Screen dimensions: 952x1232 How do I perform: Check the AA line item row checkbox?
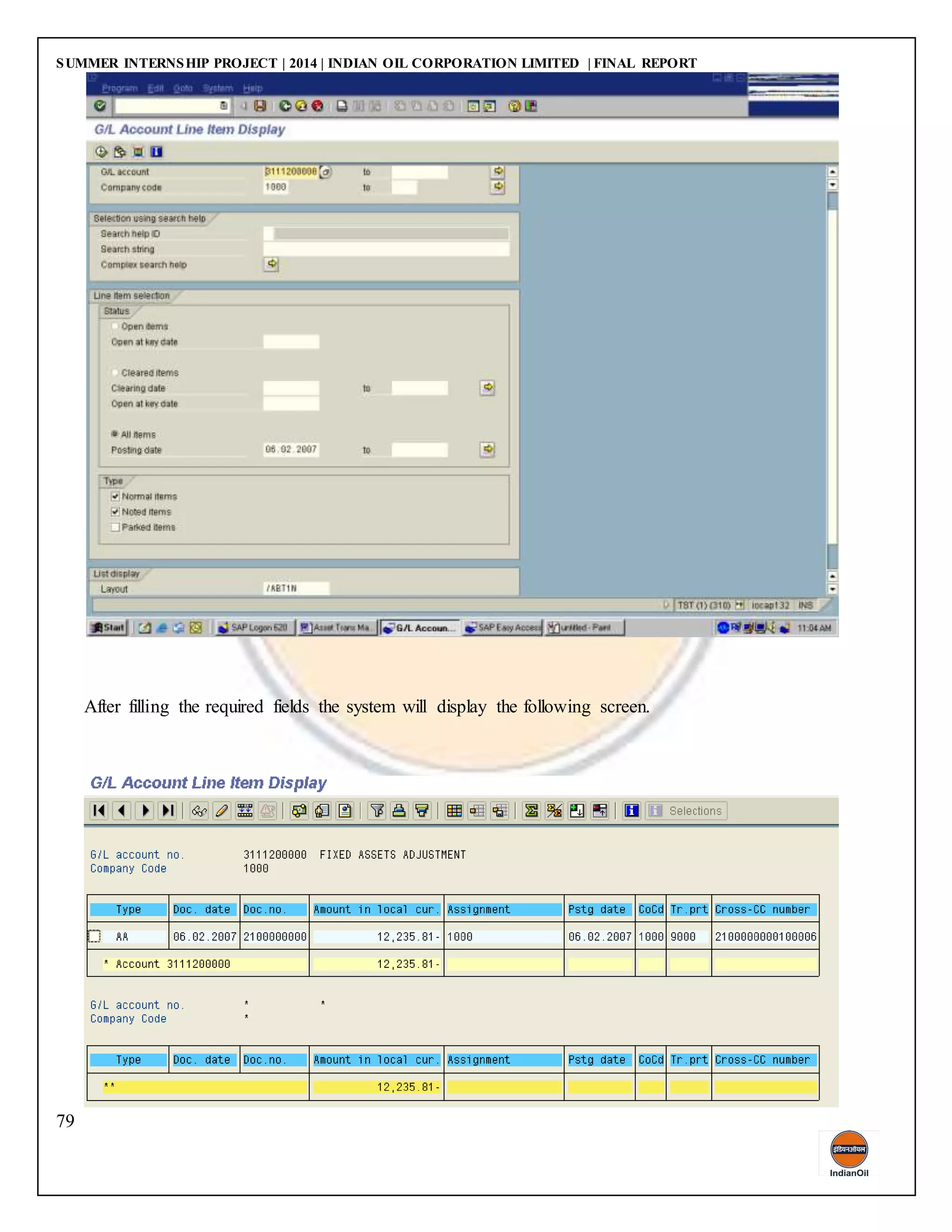[x=94, y=936]
